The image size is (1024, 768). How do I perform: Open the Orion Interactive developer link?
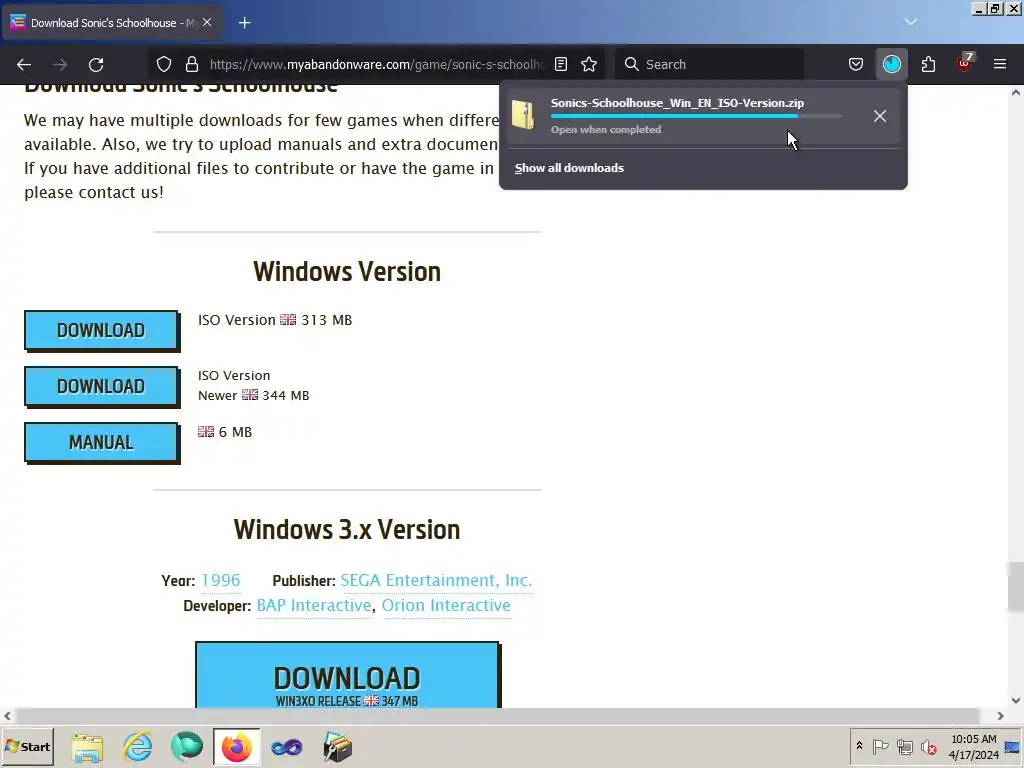446,605
